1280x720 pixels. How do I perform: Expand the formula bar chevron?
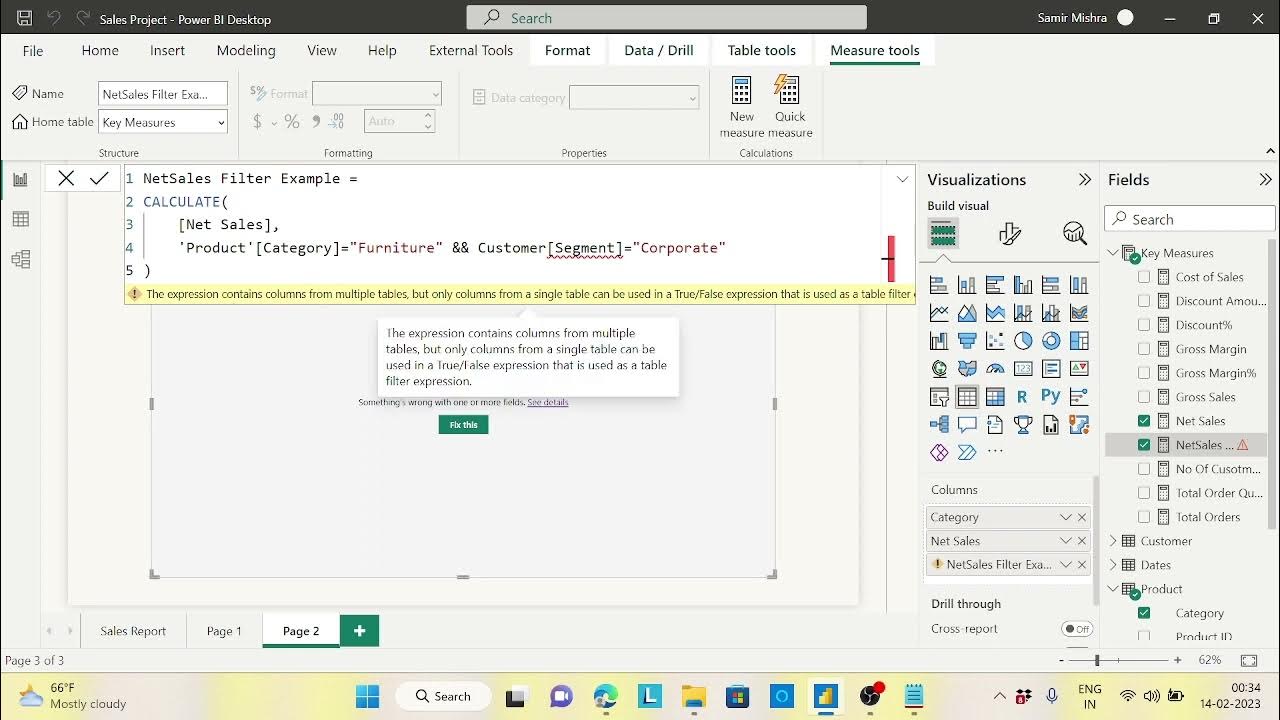click(902, 179)
